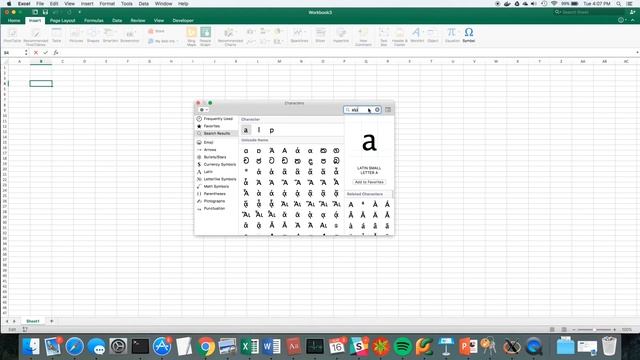Click the People Graph add-in icon
Image resolution: width=640 pixels, height=360 pixels.
click(x=205, y=36)
